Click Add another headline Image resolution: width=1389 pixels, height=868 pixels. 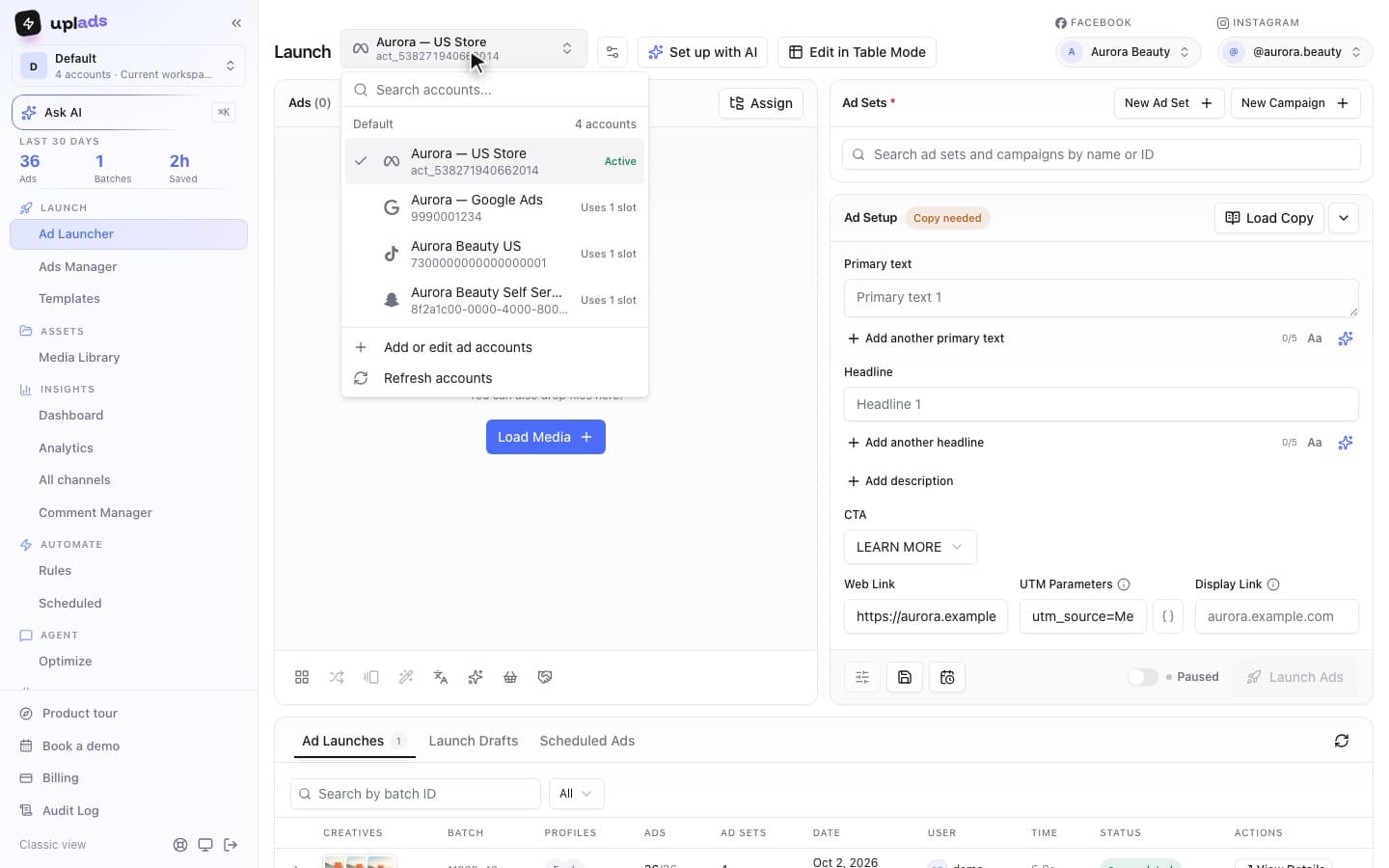click(x=915, y=443)
